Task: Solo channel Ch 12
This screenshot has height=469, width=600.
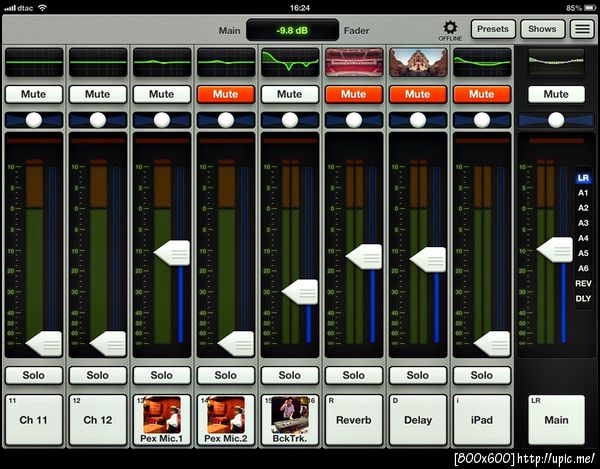Action: [x=98, y=375]
